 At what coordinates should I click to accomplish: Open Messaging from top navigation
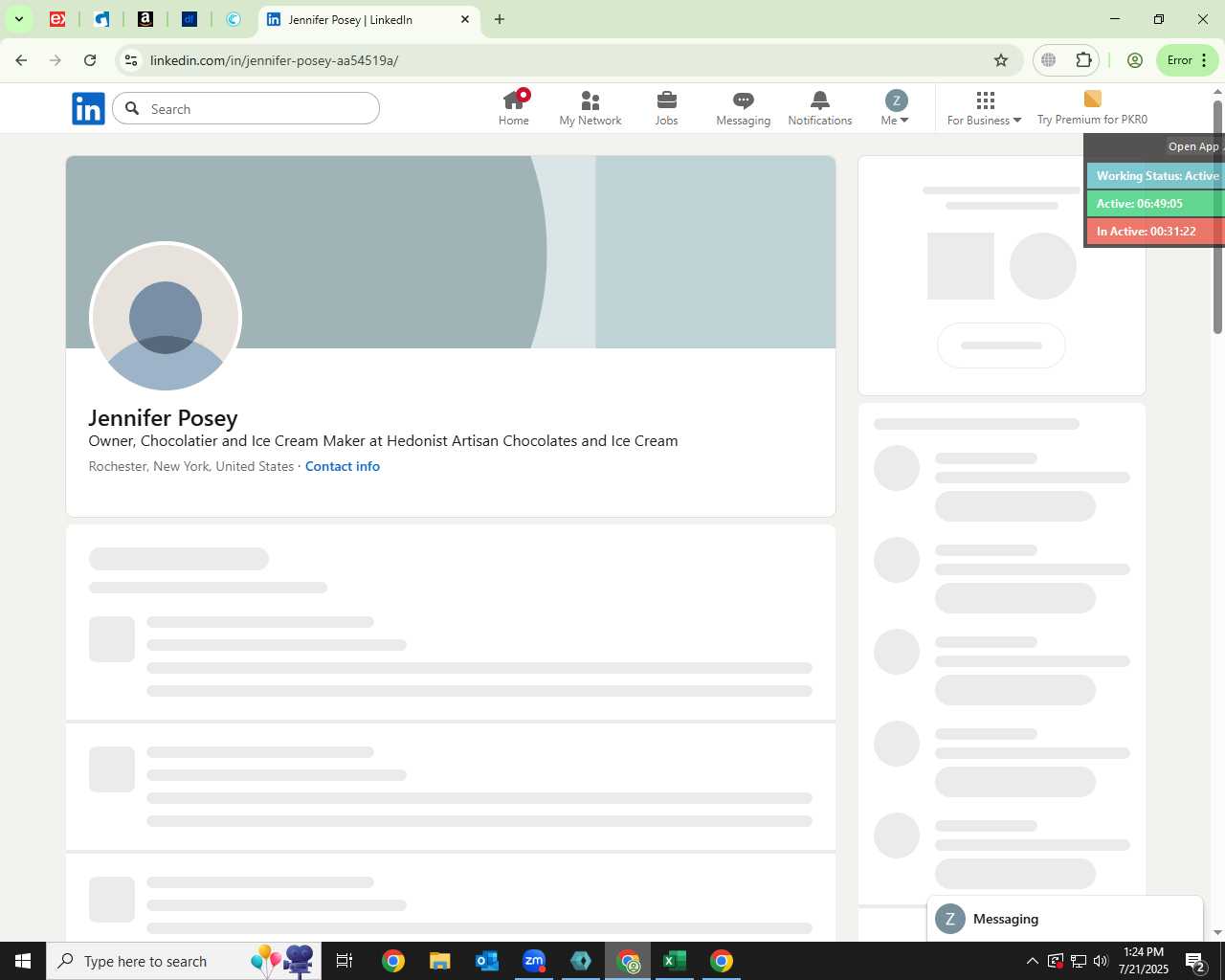744,108
